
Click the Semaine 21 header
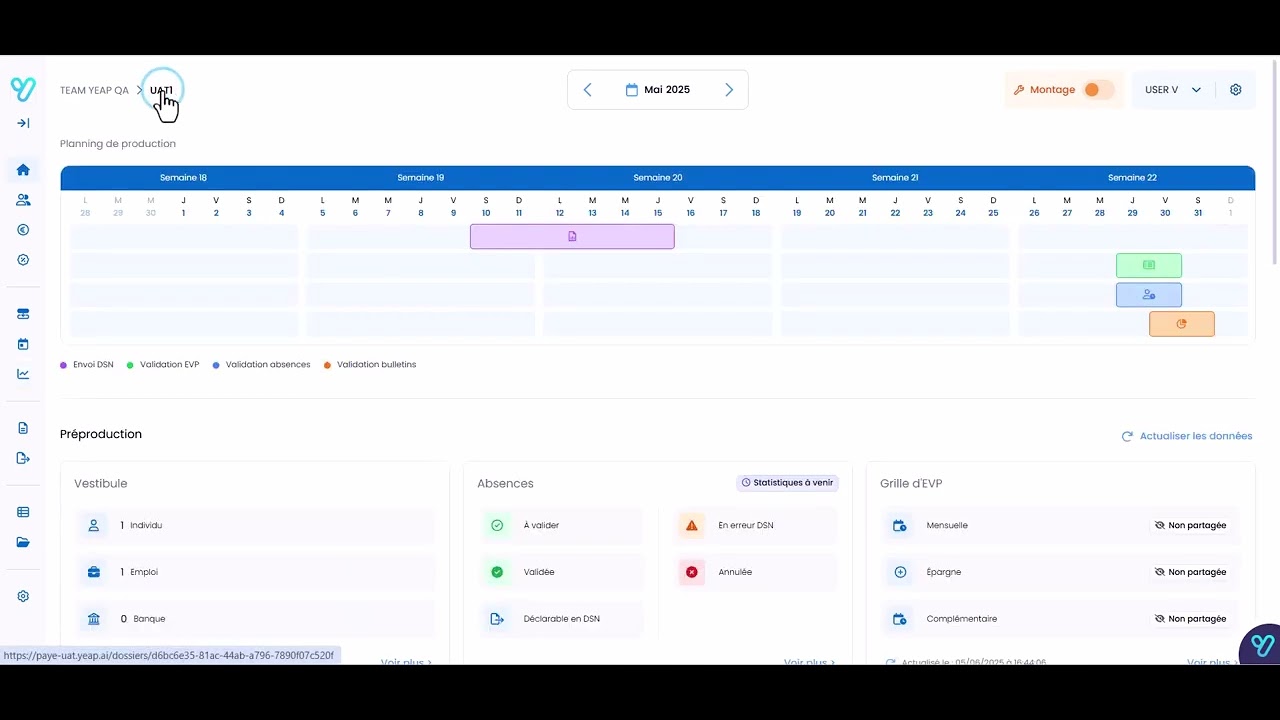(895, 178)
